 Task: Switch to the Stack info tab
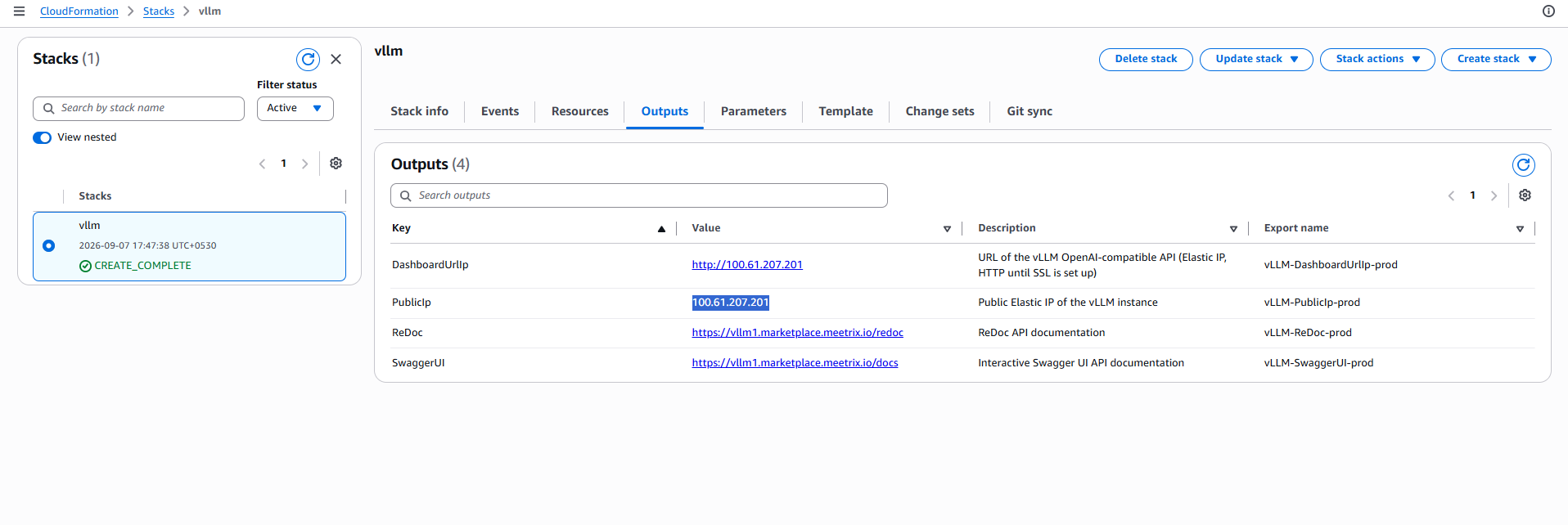click(419, 111)
